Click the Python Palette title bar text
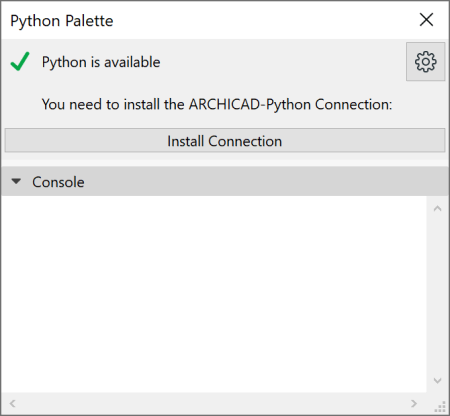This screenshot has width=450, height=416. coord(62,21)
